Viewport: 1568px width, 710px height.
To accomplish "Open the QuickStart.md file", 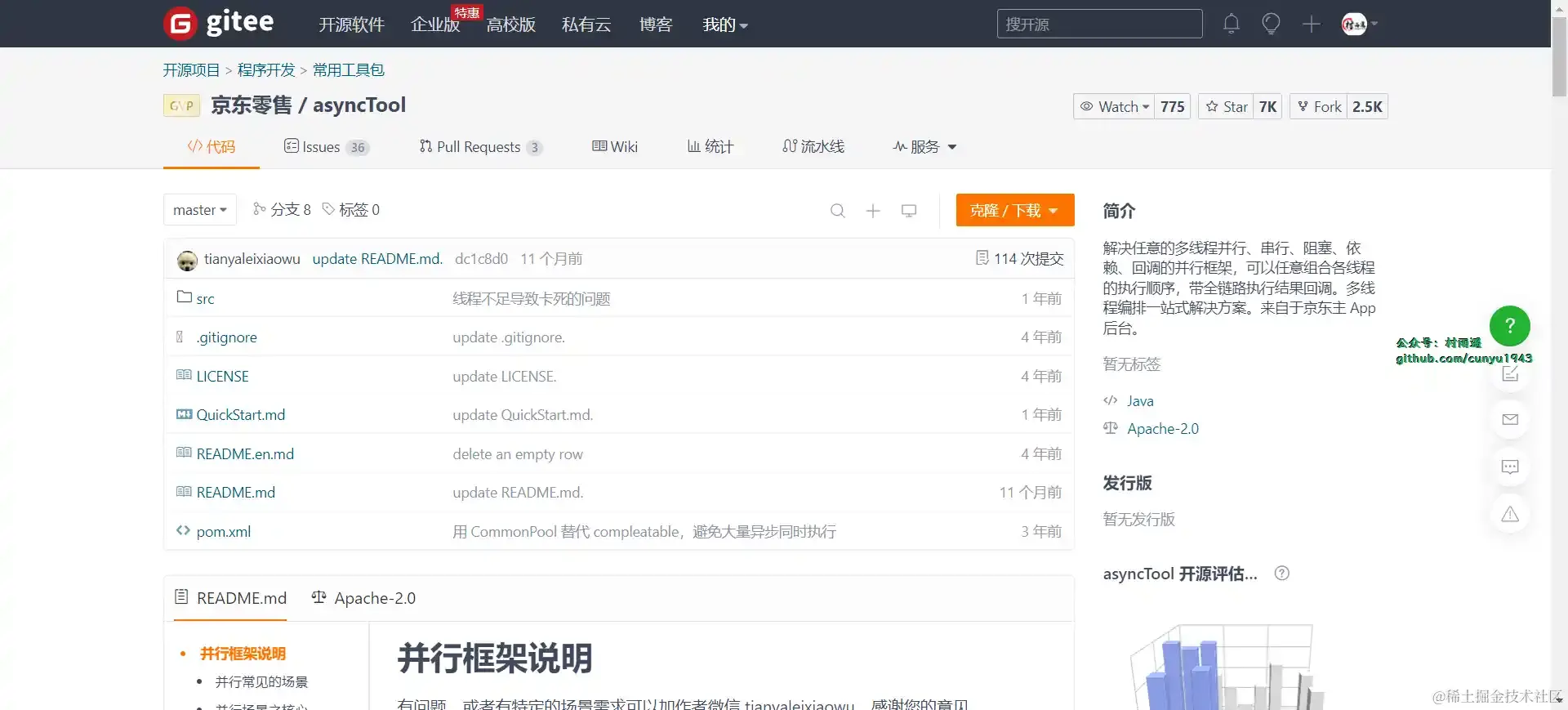I will 241,415.
